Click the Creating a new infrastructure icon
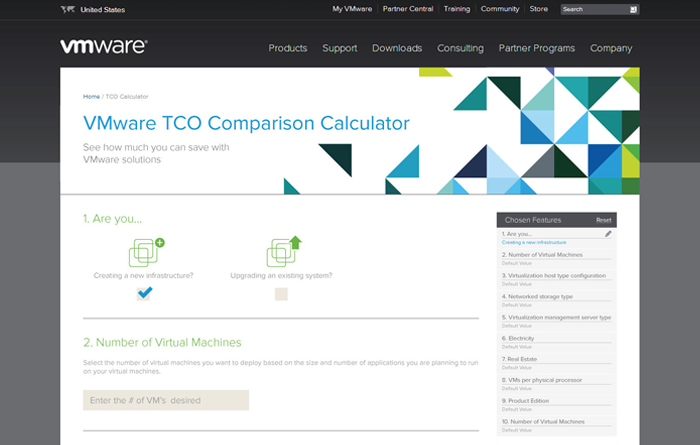The image size is (700, 445). [x=146, y=252]
